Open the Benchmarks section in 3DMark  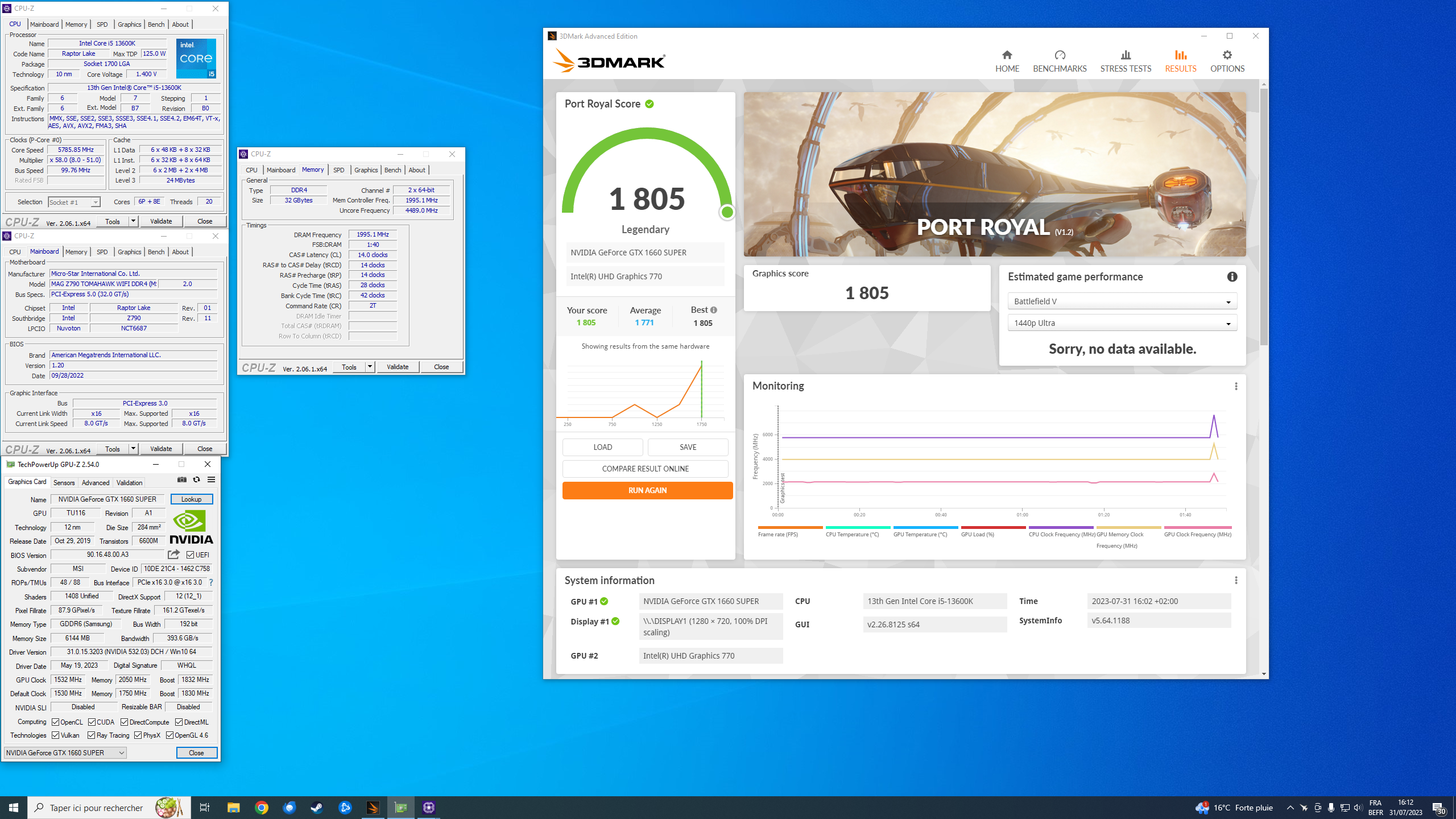(1060, 61)
